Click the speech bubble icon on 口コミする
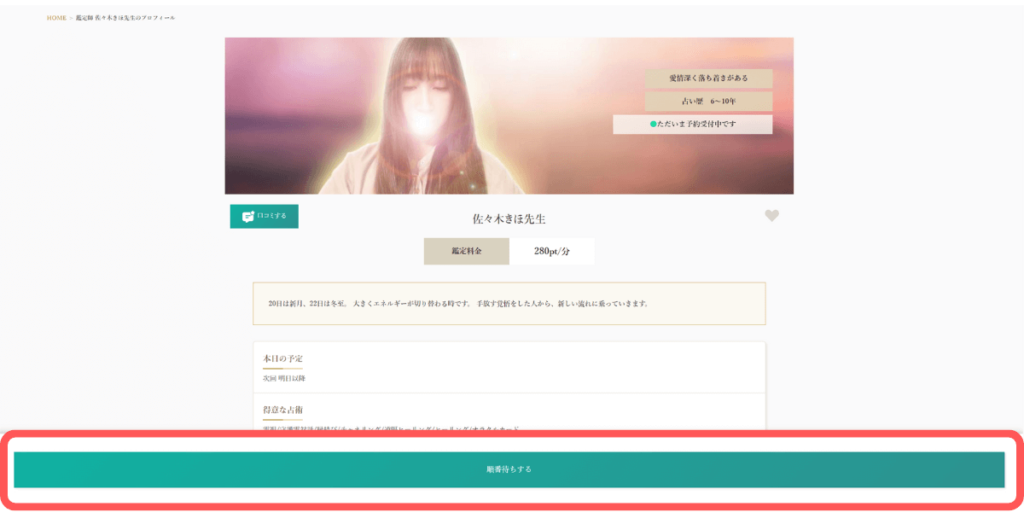 pos(247,216)
